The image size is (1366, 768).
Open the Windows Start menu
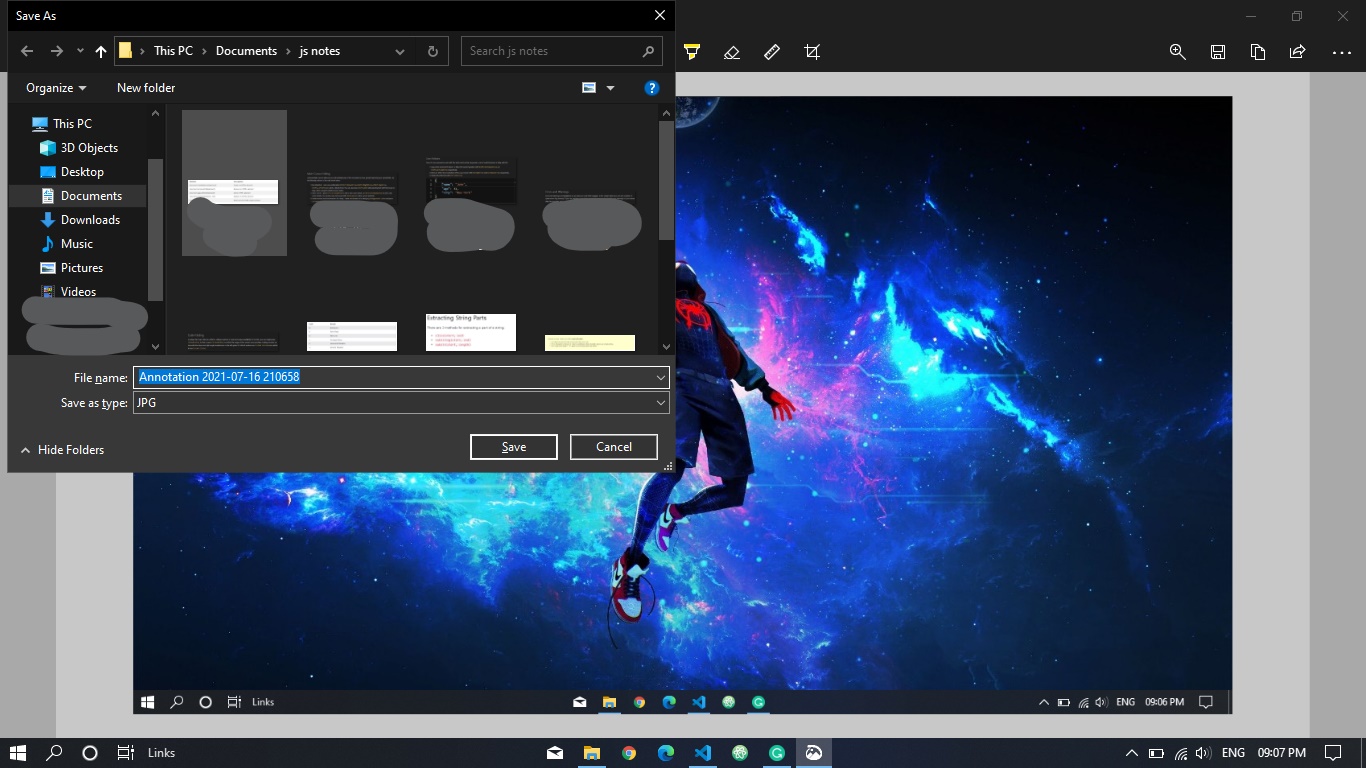coord(18,753)
